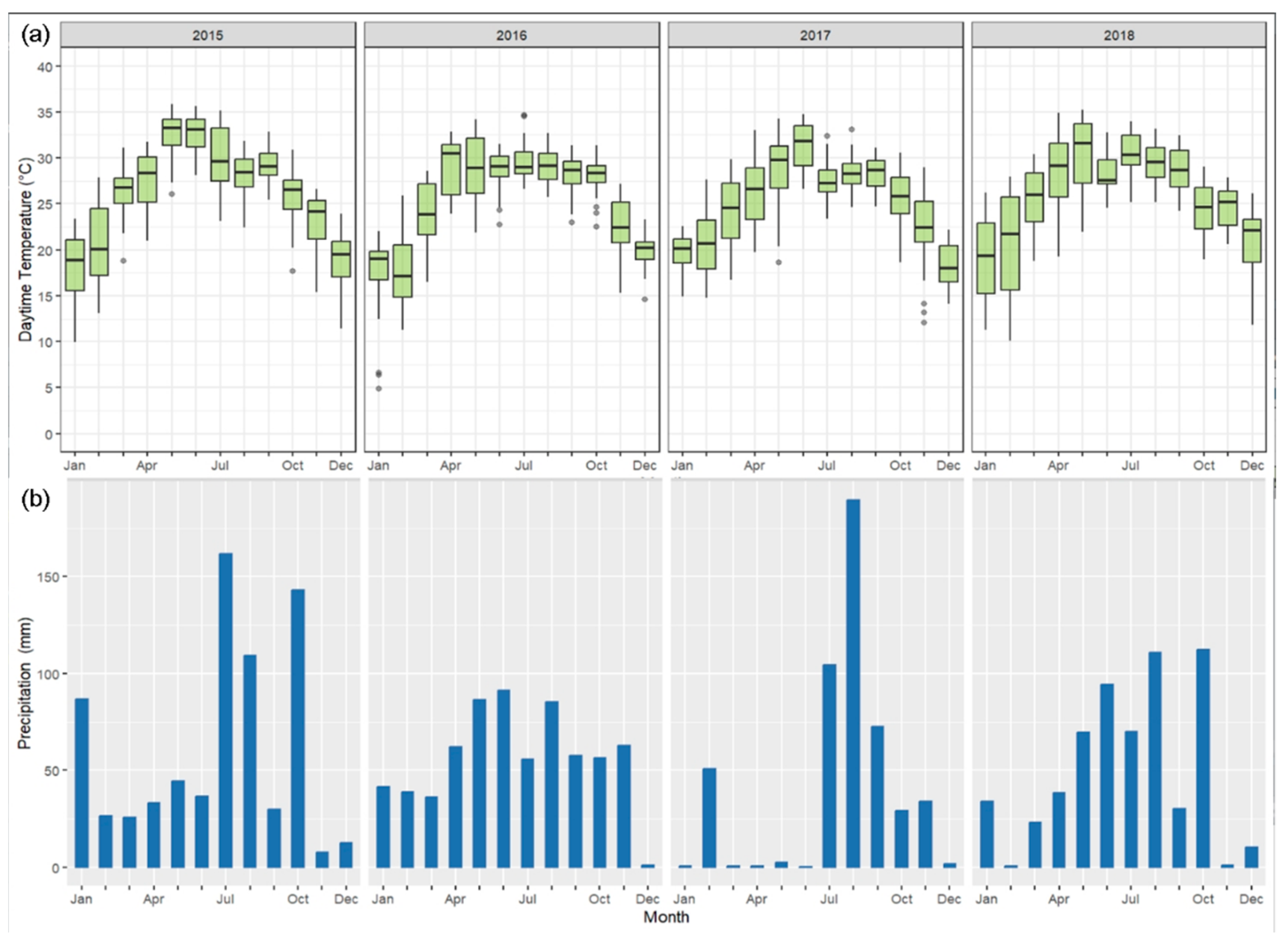This screenshot has height=948, width=1288.
Task: Click the tallest precipitation bar in 2017
Action: coord(853,683)
